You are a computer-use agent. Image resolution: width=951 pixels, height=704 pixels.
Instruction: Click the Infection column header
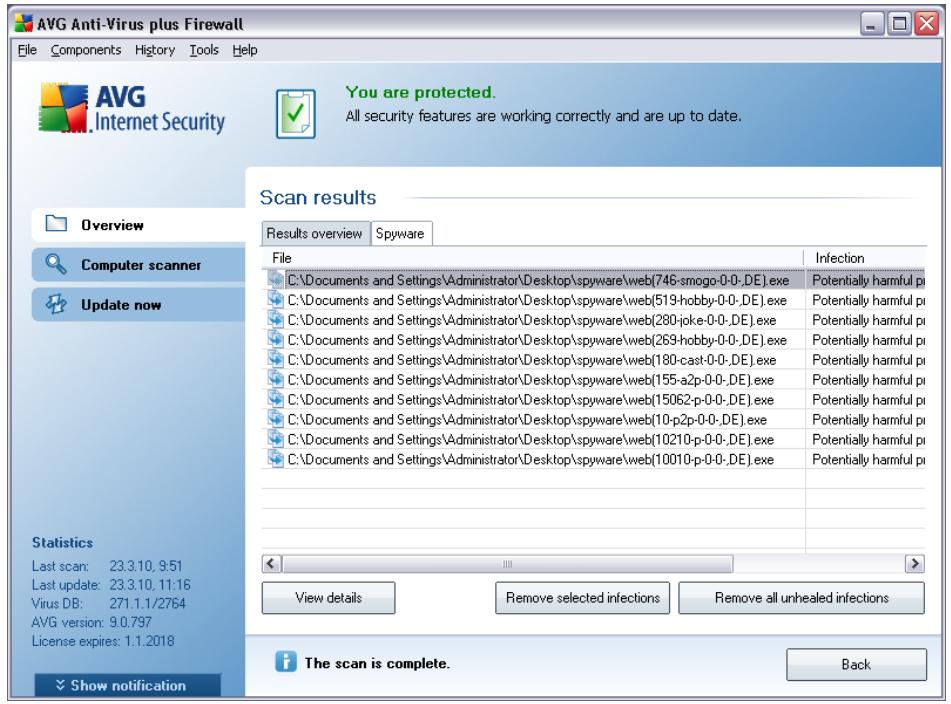pyautogui.click(x=865, y=258)
